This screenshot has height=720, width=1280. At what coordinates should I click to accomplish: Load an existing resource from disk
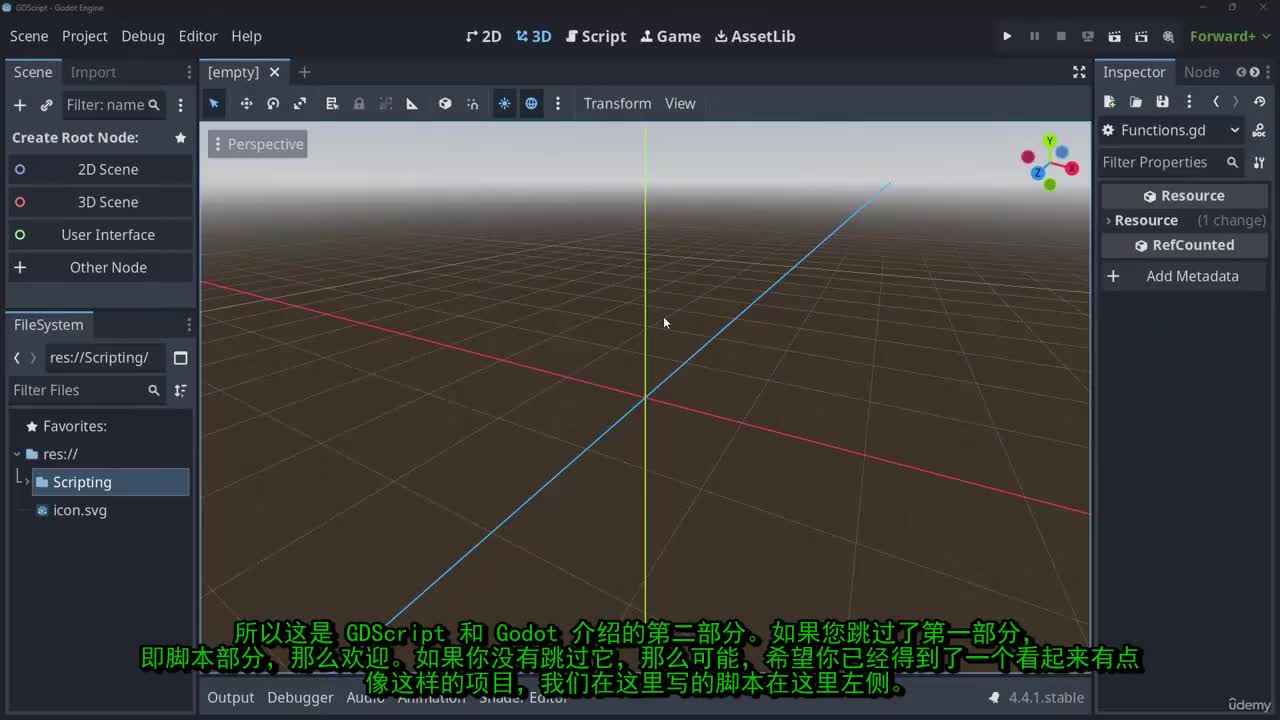tap(1136, 102)
